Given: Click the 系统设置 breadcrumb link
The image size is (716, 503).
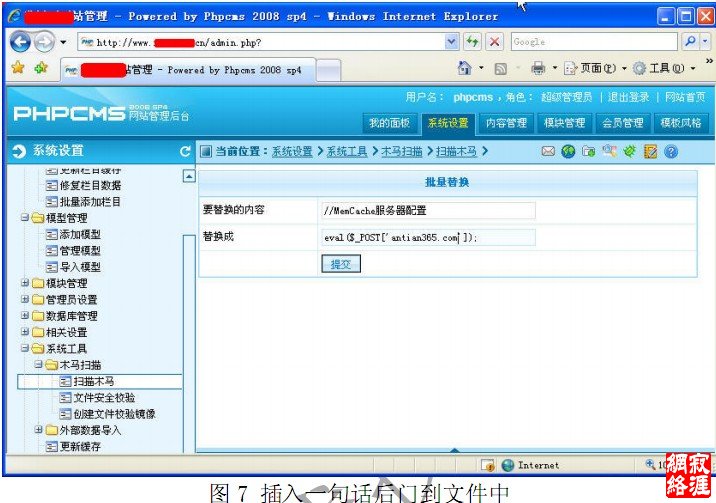Looking at the screenshot, I should (x=292, y=151).
